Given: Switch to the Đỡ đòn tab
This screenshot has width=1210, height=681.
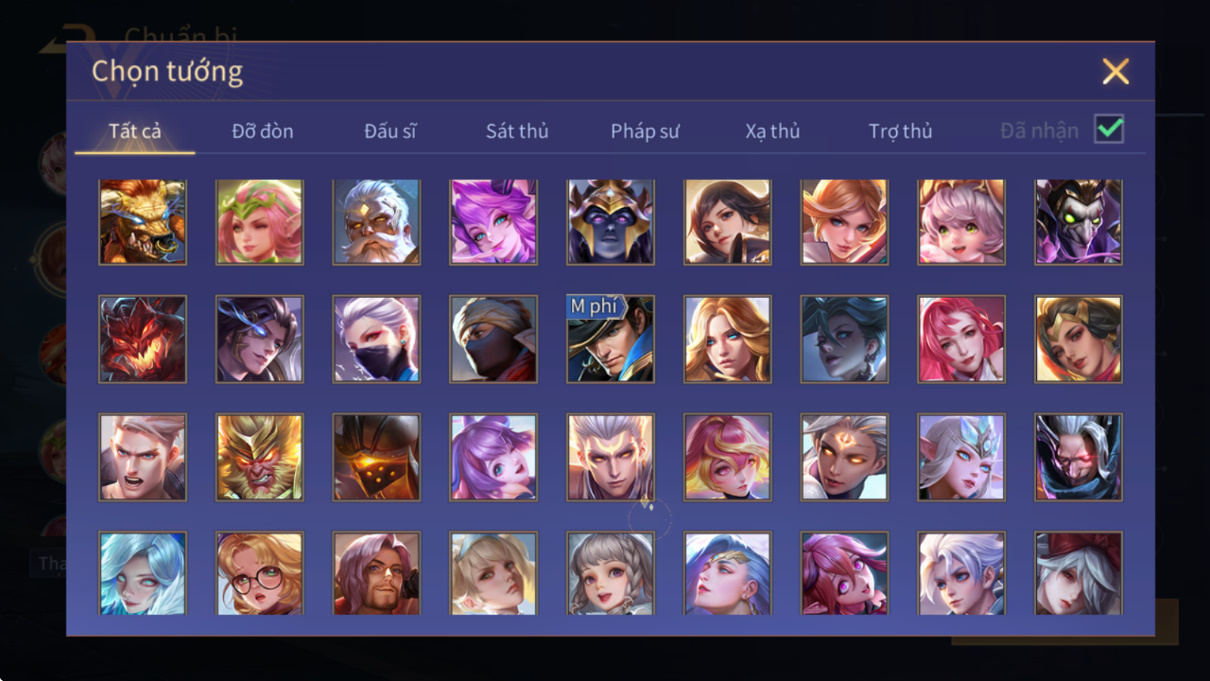Looking at the screenshot, I should coord(262,131).
